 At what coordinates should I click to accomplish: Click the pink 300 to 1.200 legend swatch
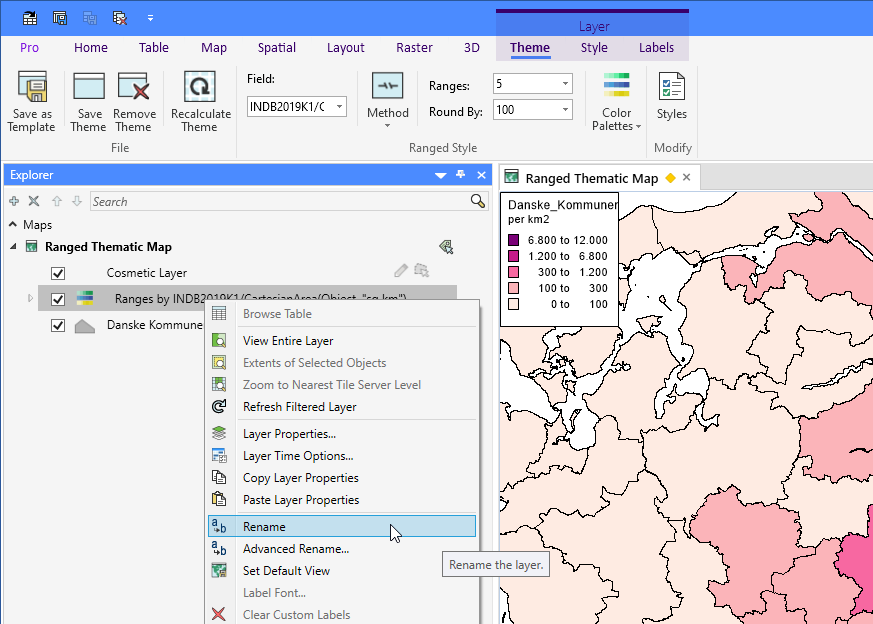pos(513,271)
